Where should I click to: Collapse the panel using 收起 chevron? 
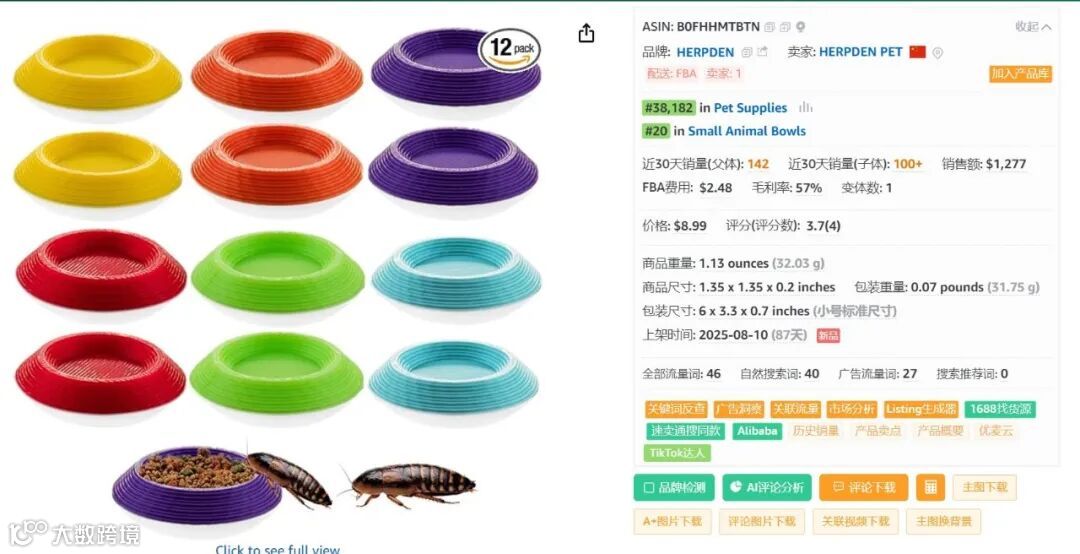[1033, 27]
